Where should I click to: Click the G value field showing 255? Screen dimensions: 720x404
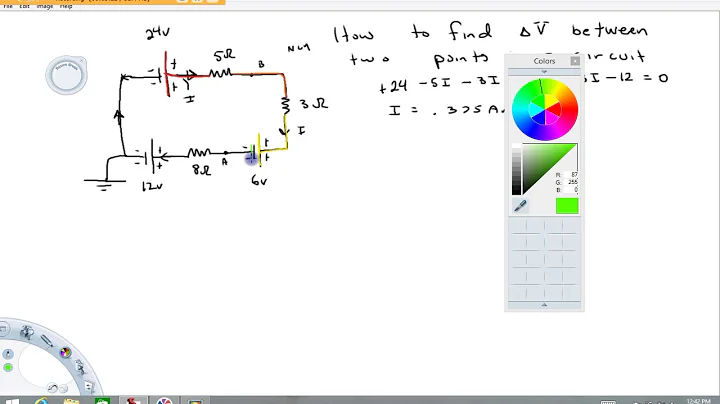571,182
